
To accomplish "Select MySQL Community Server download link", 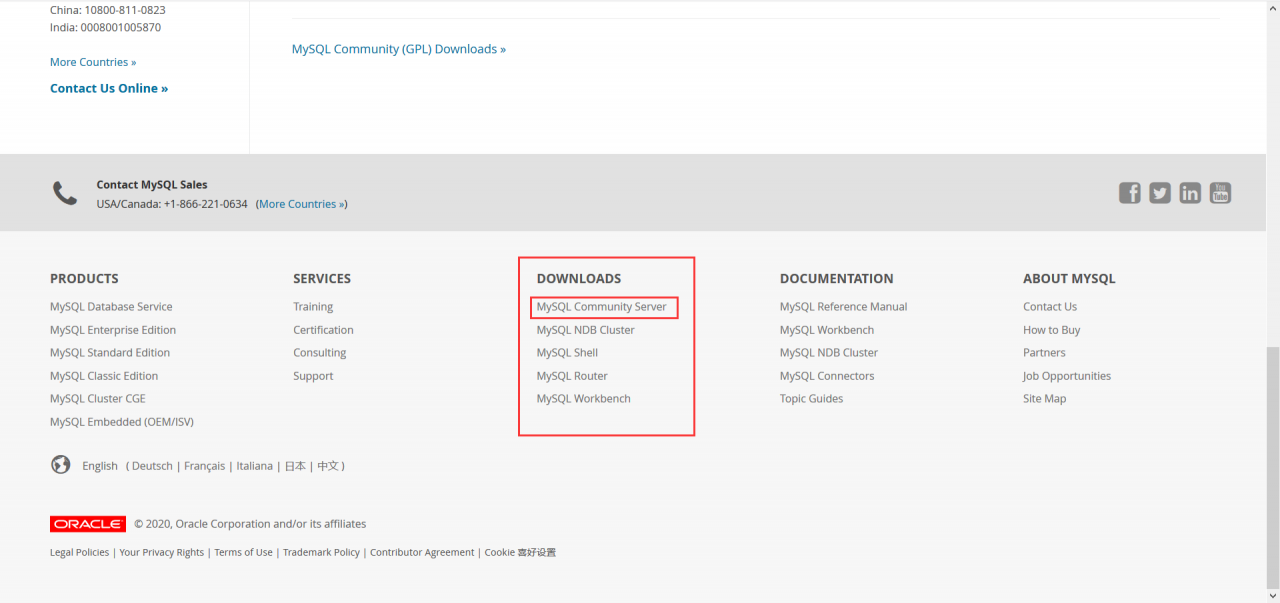I will (x=601, y=307).
